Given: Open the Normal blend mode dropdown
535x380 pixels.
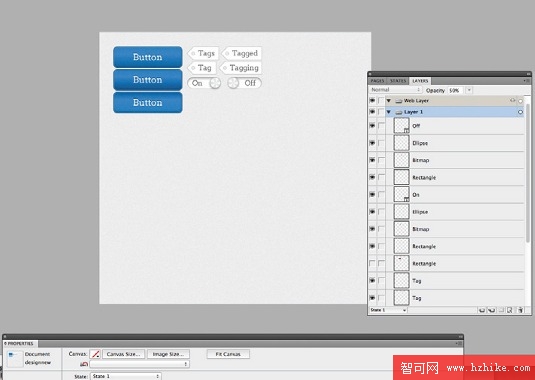Looking at the screenshot, I should coord(395,90).
